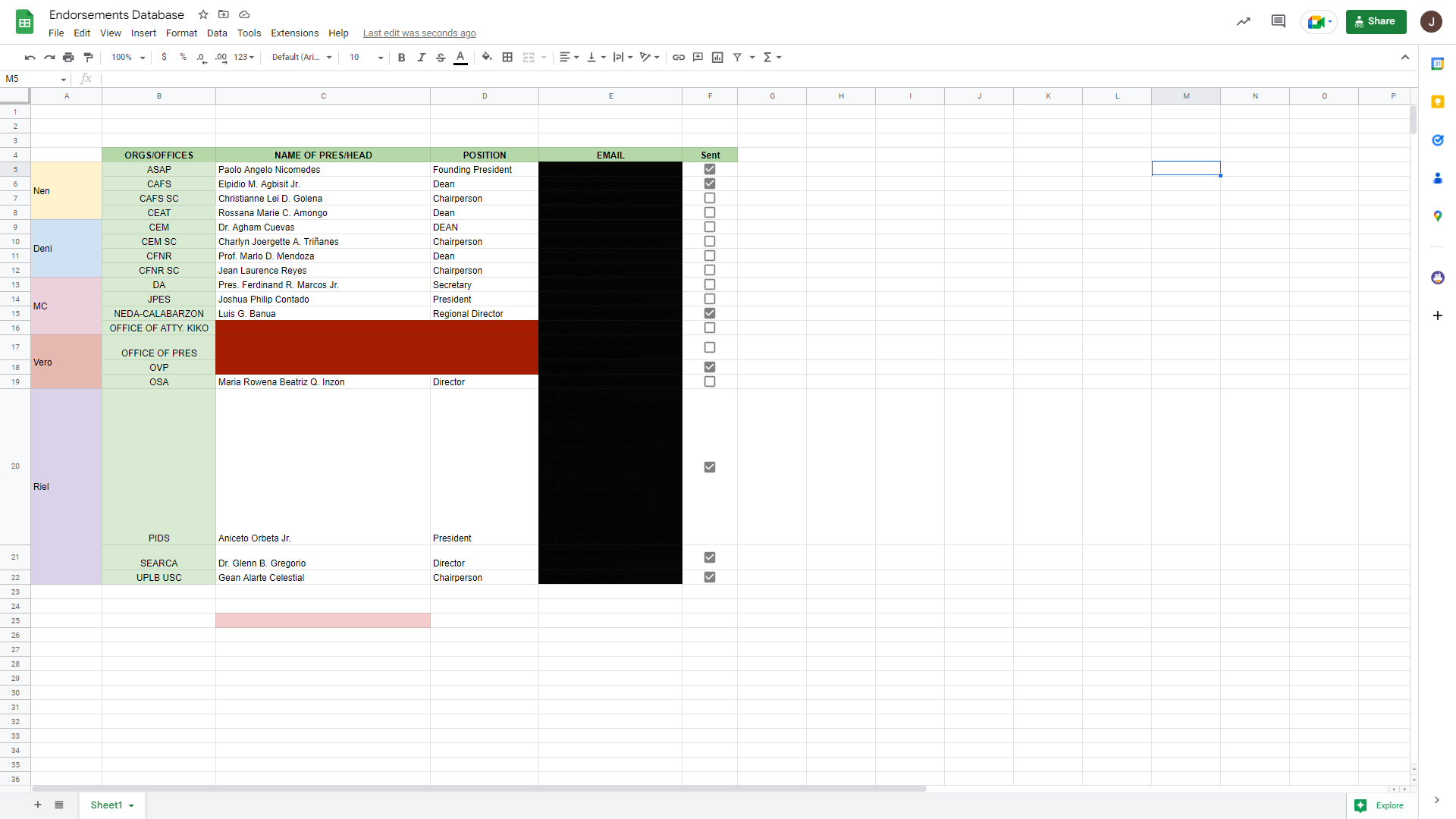This screenshot has height=819, width=1456.
Task: Star the Endorsements Database document
Action: point(203,14)
